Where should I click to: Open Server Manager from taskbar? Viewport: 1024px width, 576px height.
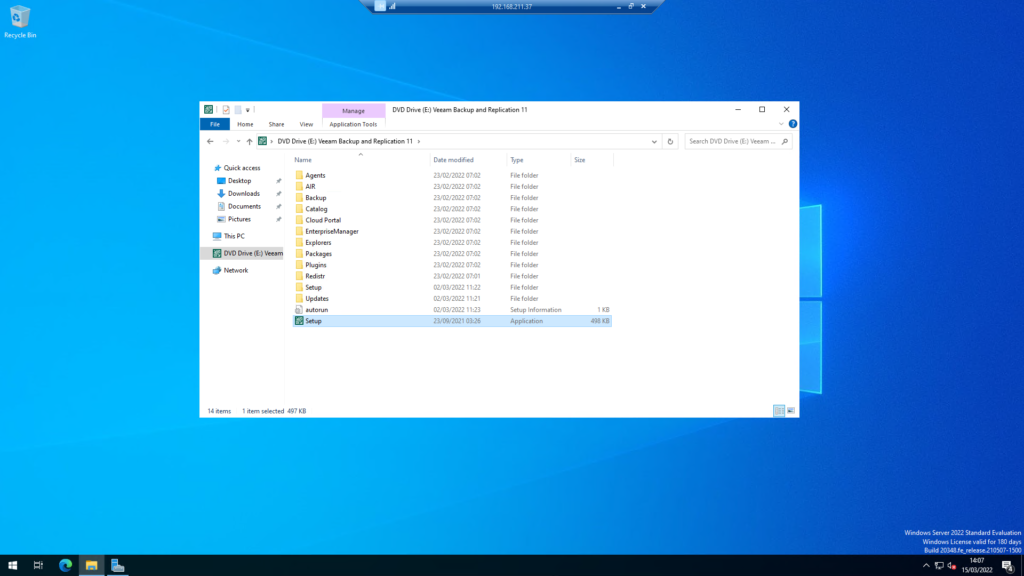118,566
